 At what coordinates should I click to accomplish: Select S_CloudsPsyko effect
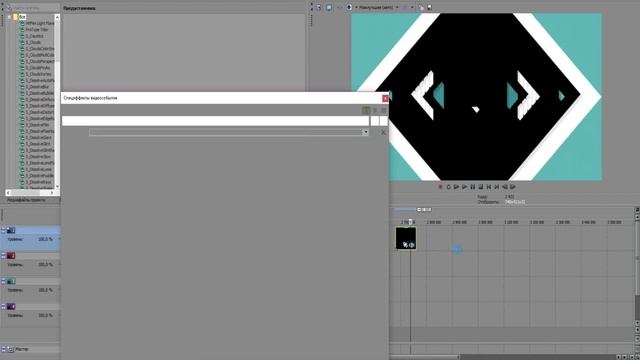(x=38, y=68)
